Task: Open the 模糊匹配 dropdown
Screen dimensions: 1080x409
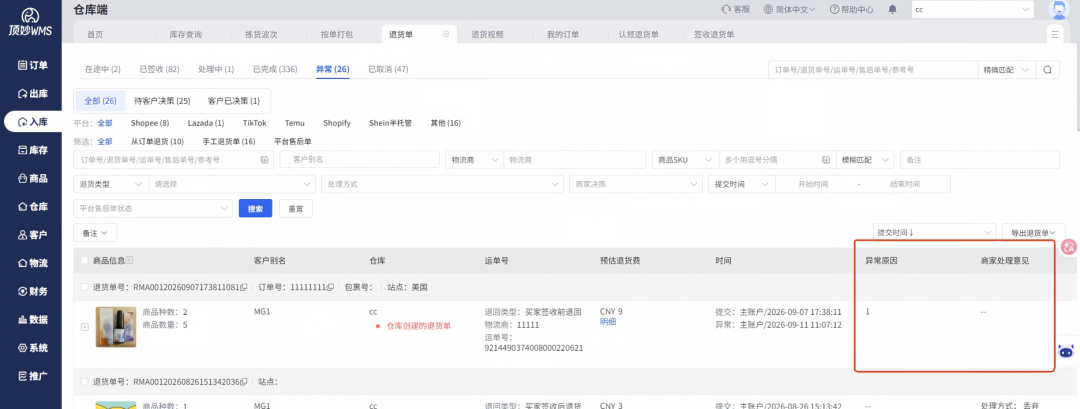Action: click(x=865, y=160)
